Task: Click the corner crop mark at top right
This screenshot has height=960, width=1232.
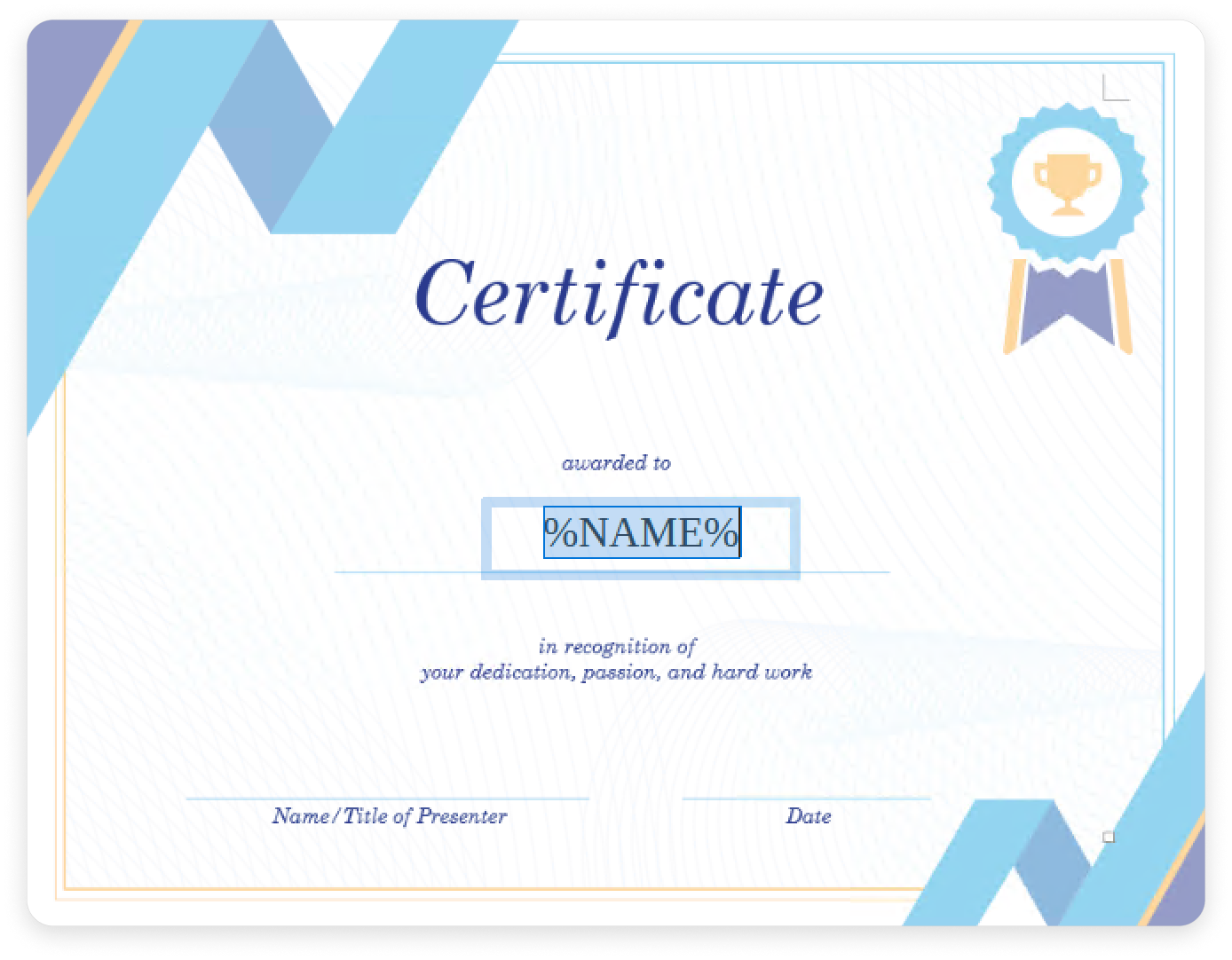Action: pyautogui.click(x=1115, y=89)
